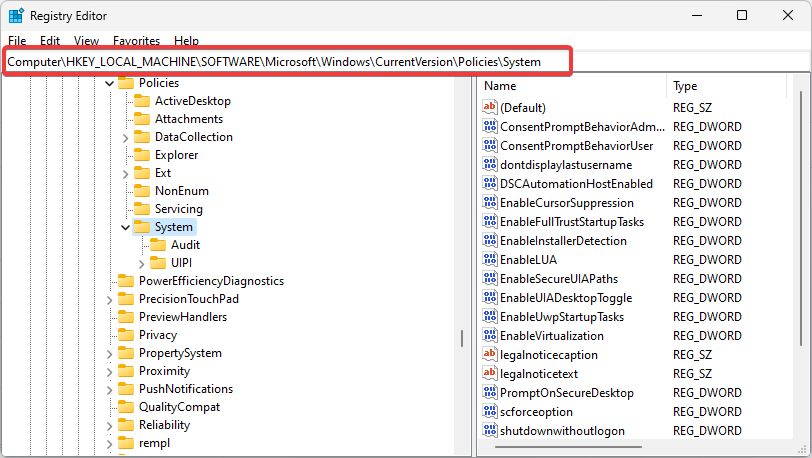Select the PushNotifications key label

(186, 389)
